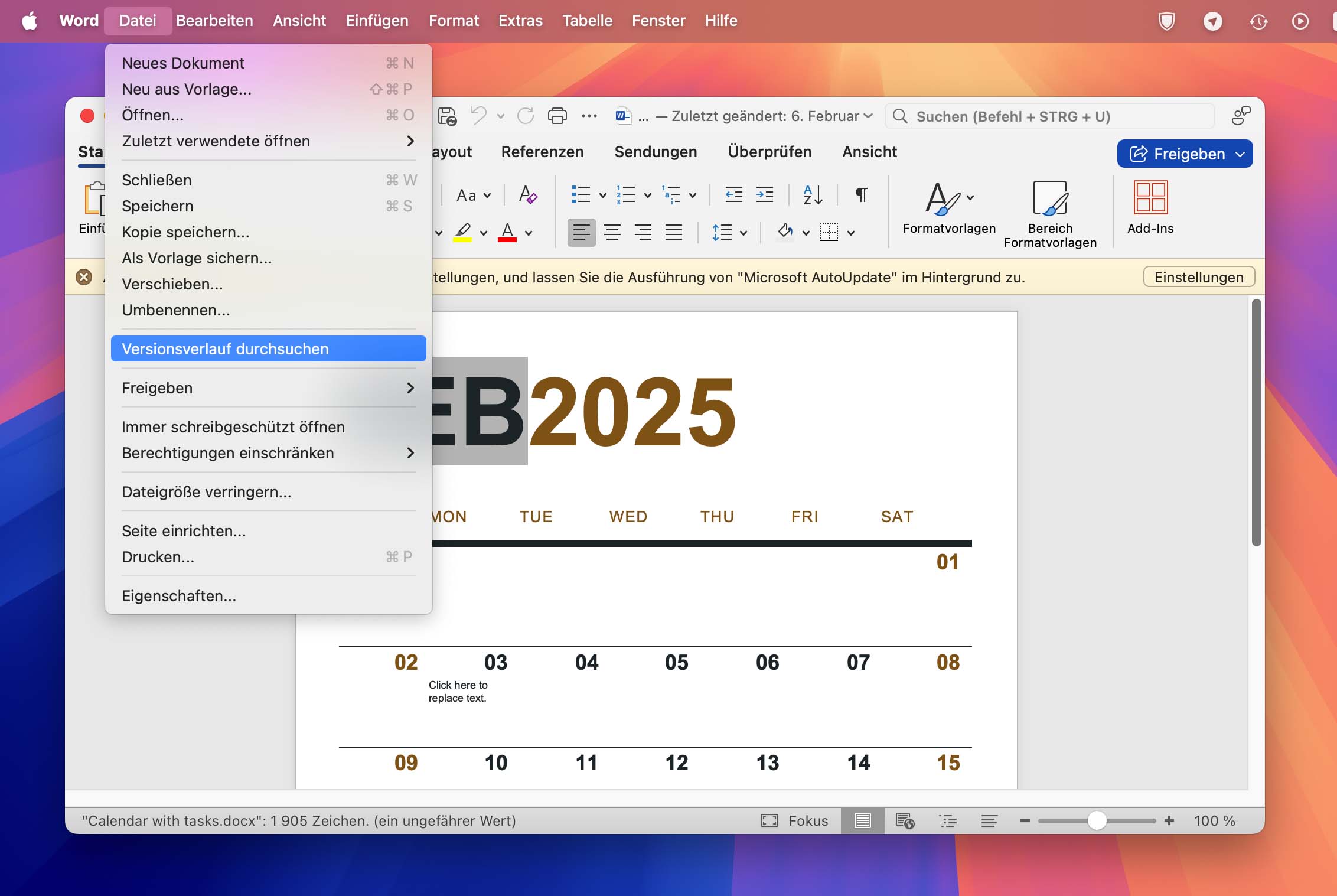This screenshot has height=896, width=1337.
Task: Apply red font color swatch button
Action: point(507,232)
